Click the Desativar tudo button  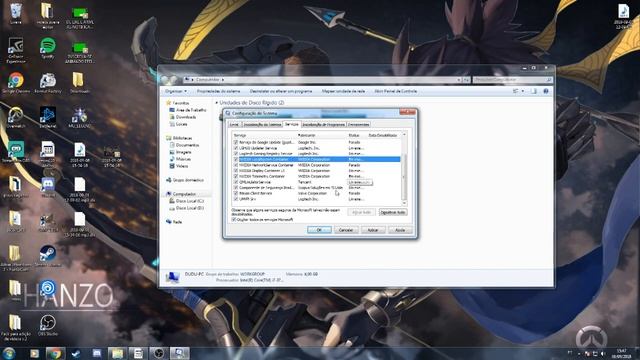[x=393, y=212]
